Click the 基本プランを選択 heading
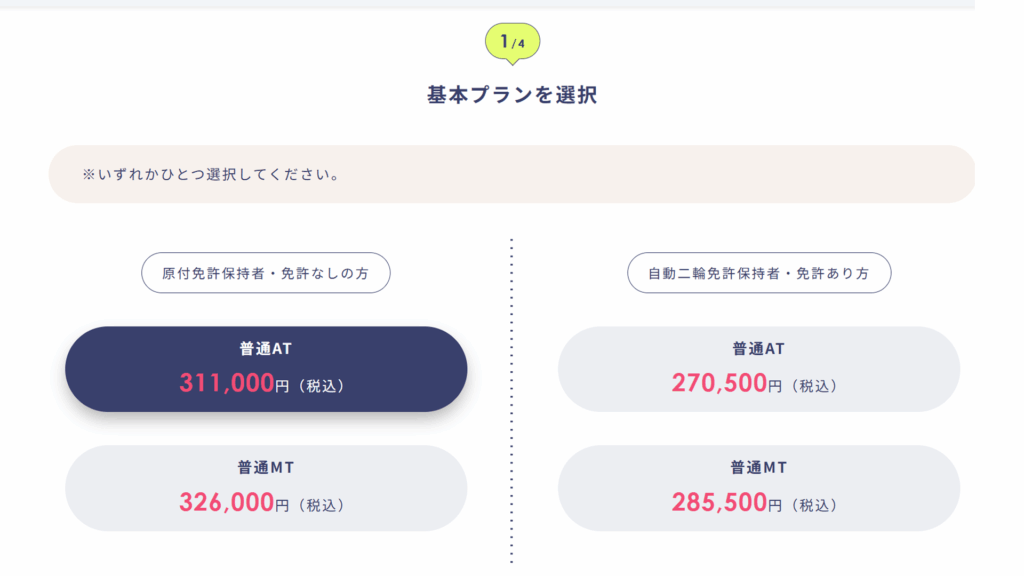This screenshot has height=576, width=1024. pyautogui.click(x=512, y=96)
